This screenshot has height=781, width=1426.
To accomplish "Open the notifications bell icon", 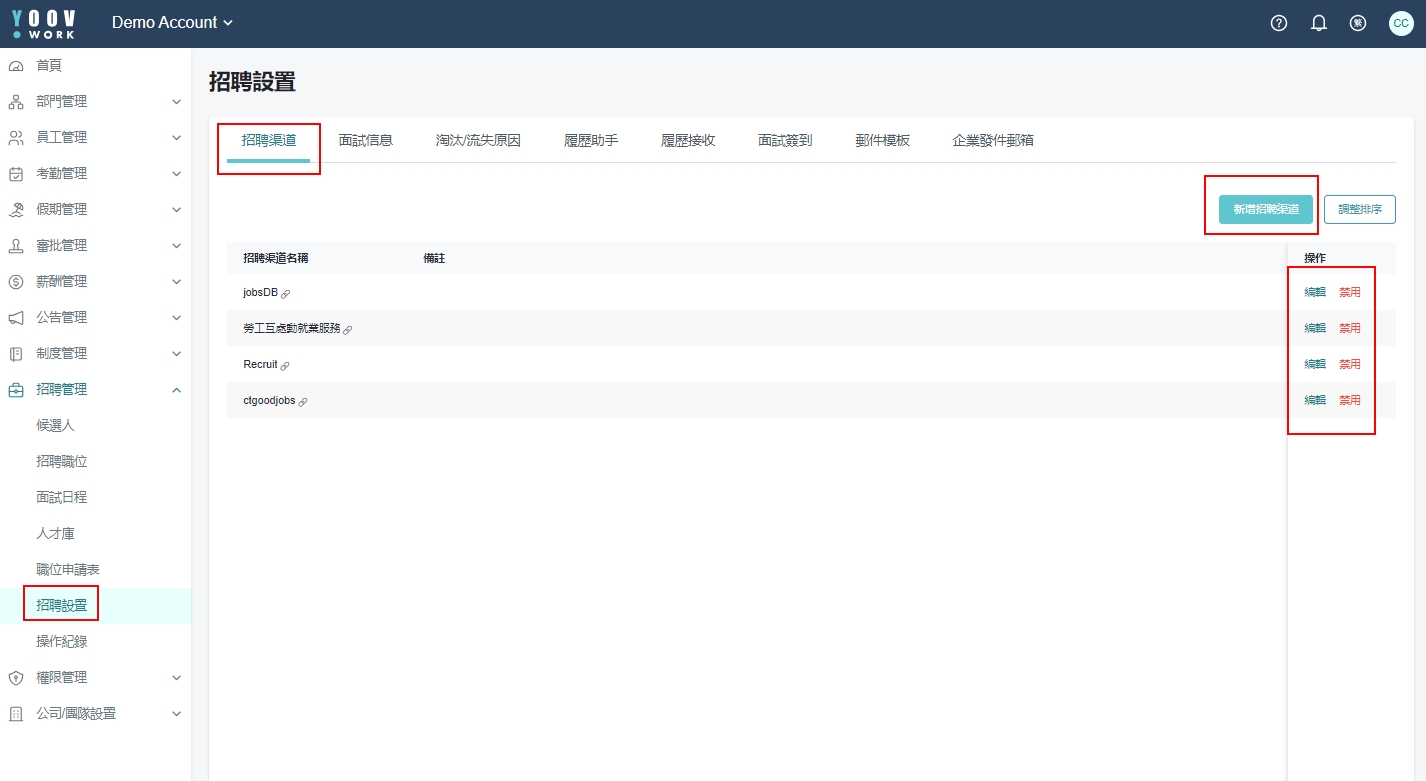I will coord(1318,23).
